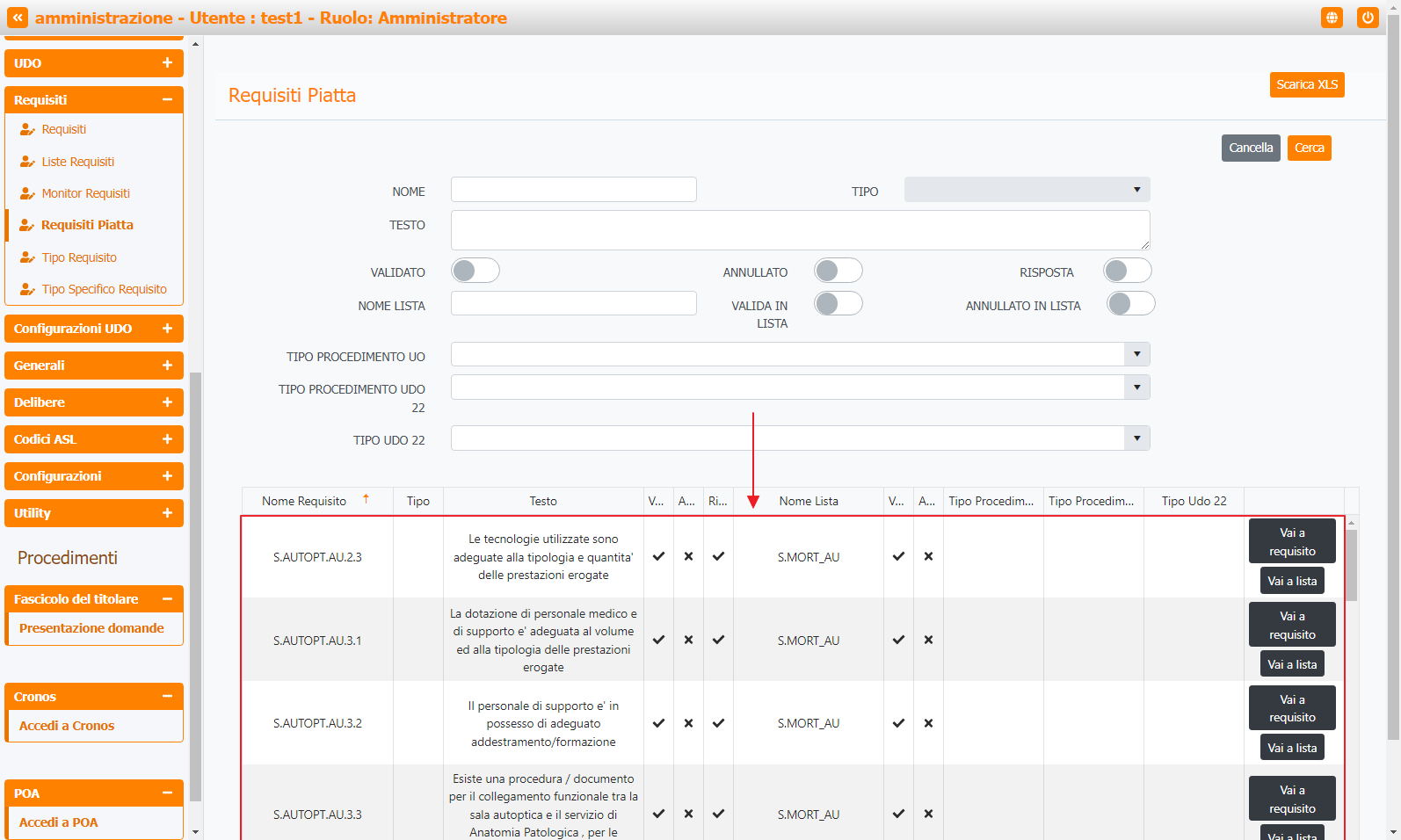
Task: Click the globe language icon
Action: (x=1332, y=18)
